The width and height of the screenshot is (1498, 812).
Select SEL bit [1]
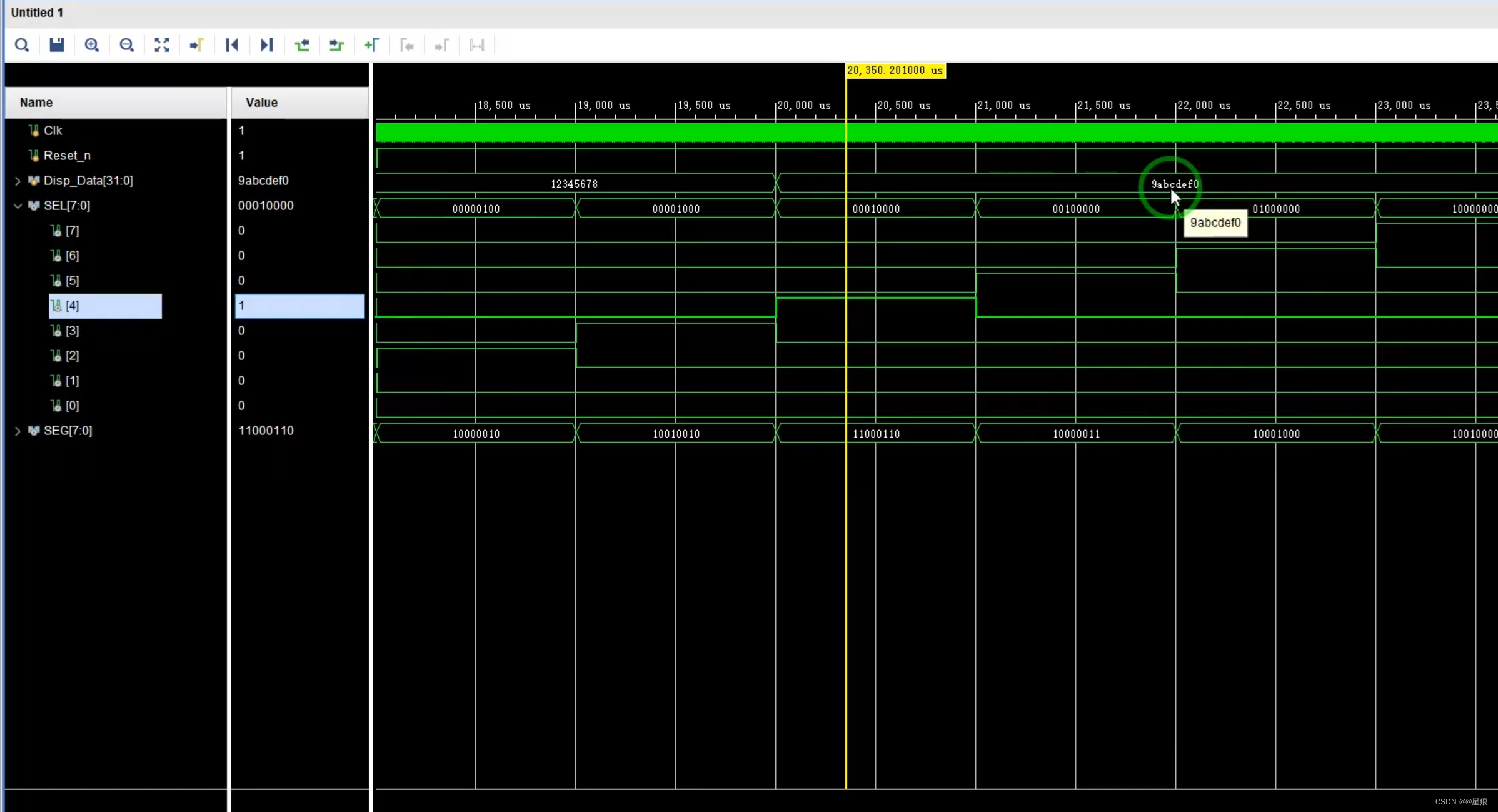coord(72,381)
